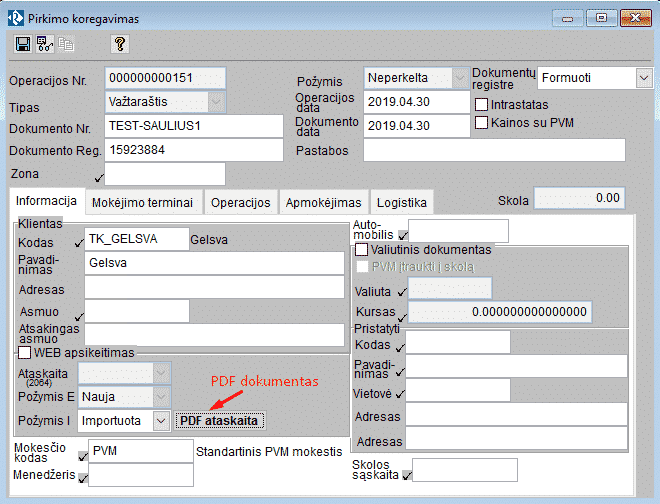Toggle the Kainos su PVM checkbox
Screen dimensions: 660x504
pyautogui.click(x=481, y=123)
